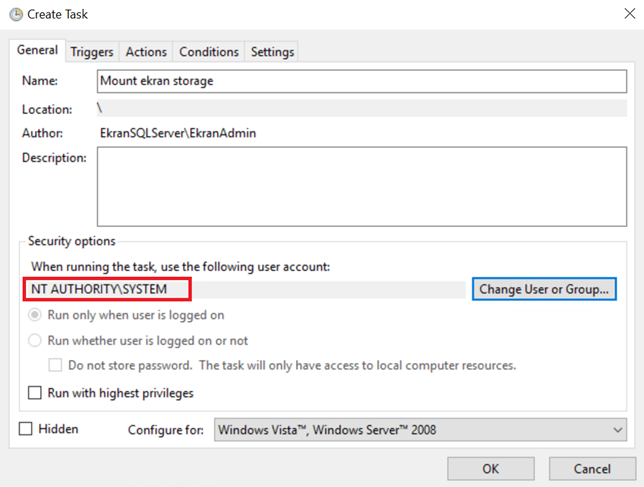644x487 pixels.
Task: Go to the Conditions tab
Action: pyautogui.click(x=209, y=52)
